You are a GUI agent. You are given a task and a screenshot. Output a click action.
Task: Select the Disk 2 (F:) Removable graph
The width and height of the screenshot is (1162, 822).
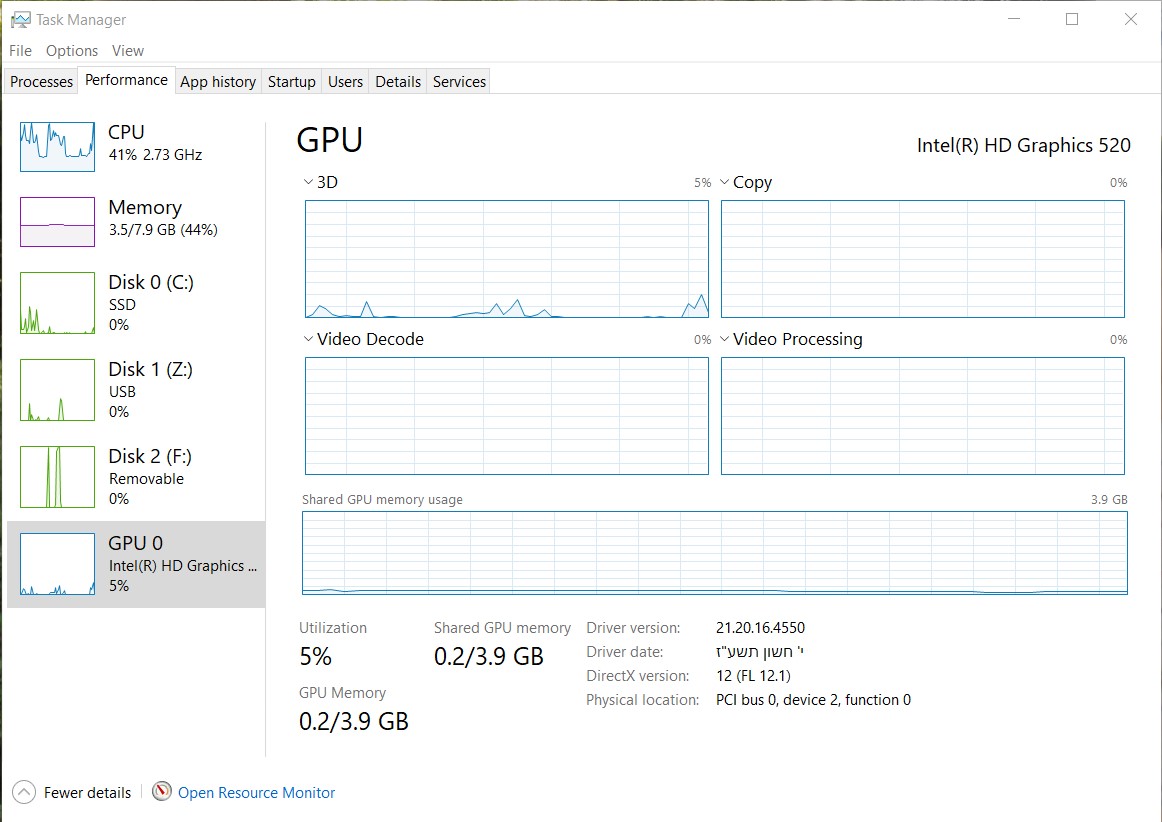(57, 477)
